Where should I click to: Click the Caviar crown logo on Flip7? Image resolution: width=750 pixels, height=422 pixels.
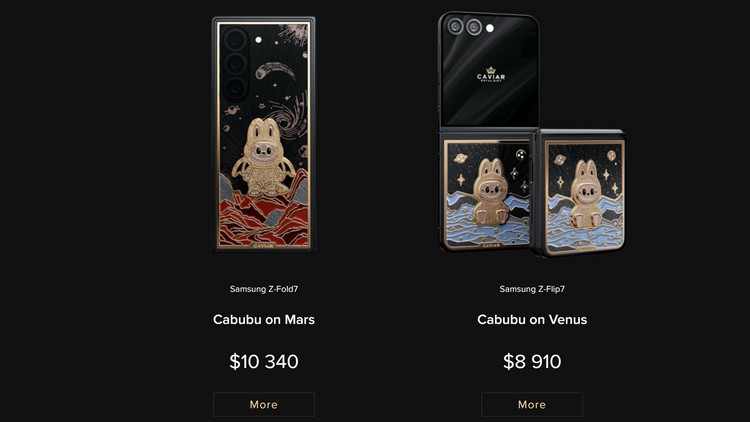pos(491,75)
